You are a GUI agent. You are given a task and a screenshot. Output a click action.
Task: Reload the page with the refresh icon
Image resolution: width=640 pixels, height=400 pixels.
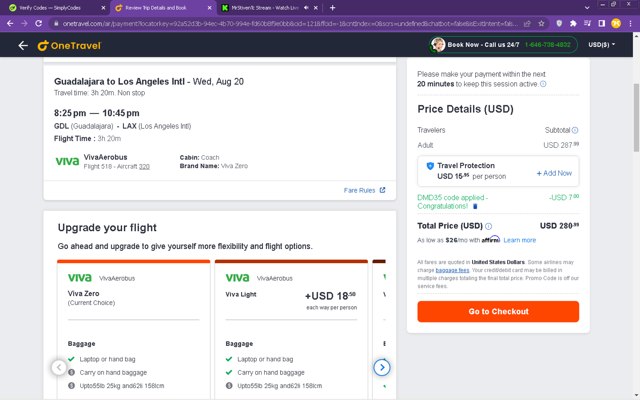[39, 24]
